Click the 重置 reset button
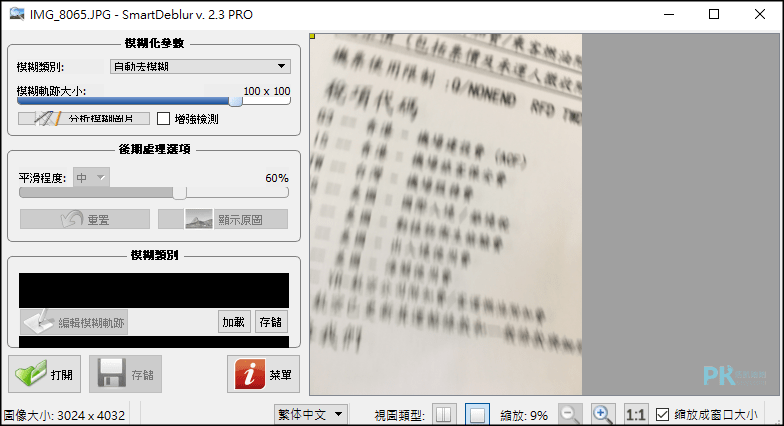784x426 pixels. [85, 219]
